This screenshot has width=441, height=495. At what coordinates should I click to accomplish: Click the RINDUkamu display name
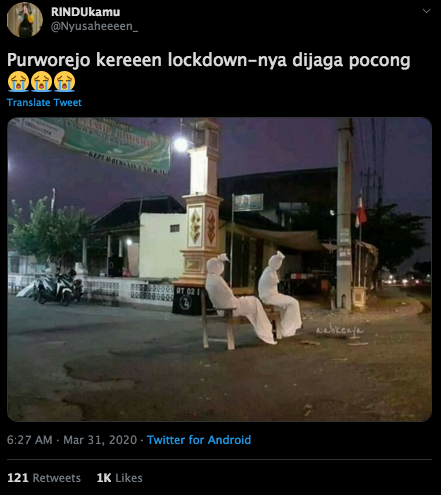[x=85, y=12]
